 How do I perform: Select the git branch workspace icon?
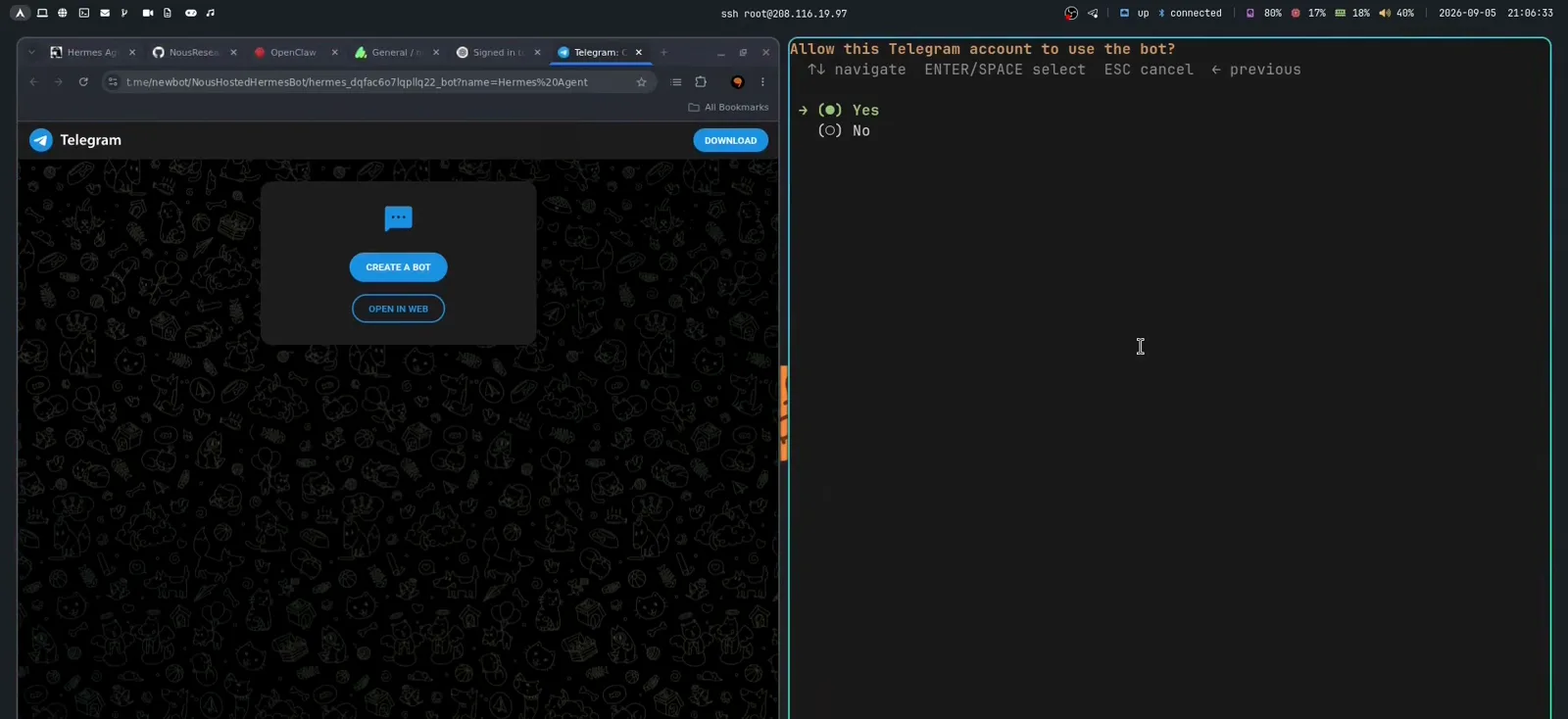point(124,13)
